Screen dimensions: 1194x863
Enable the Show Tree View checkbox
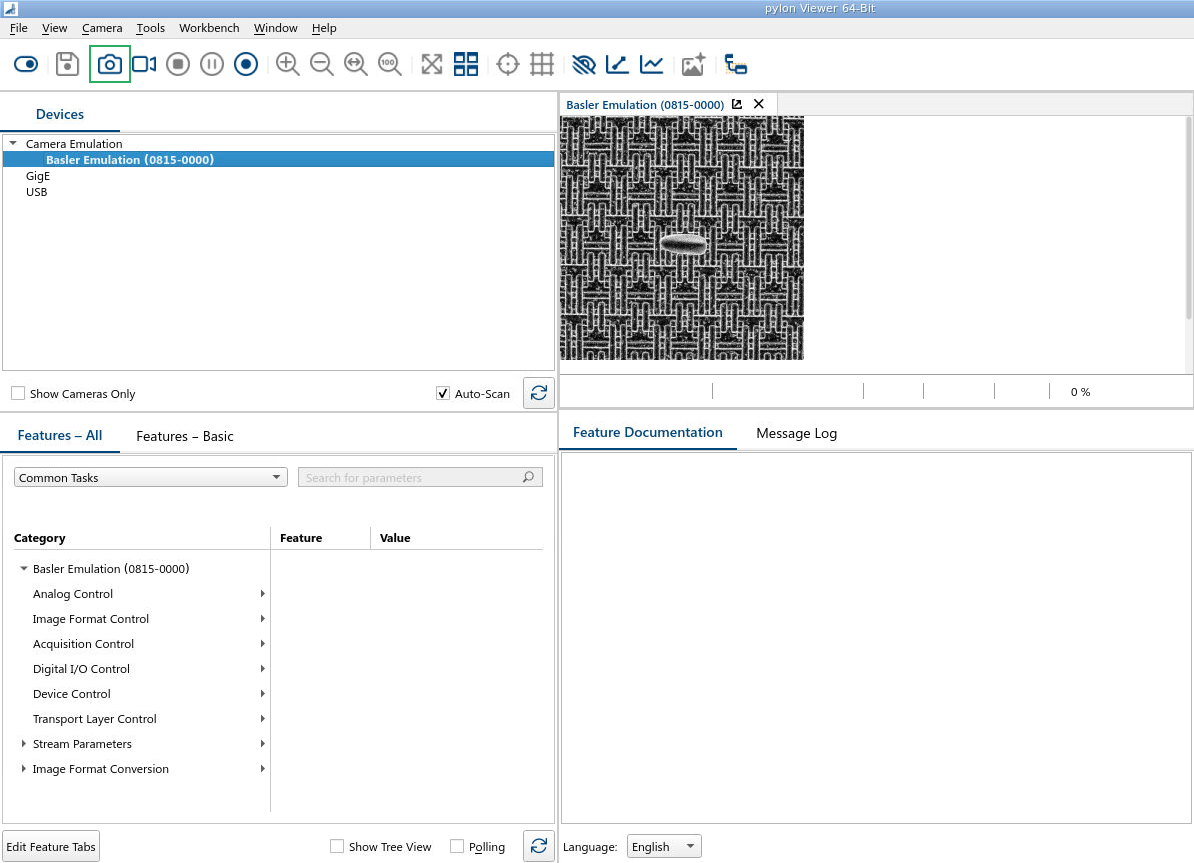[337, 846]
